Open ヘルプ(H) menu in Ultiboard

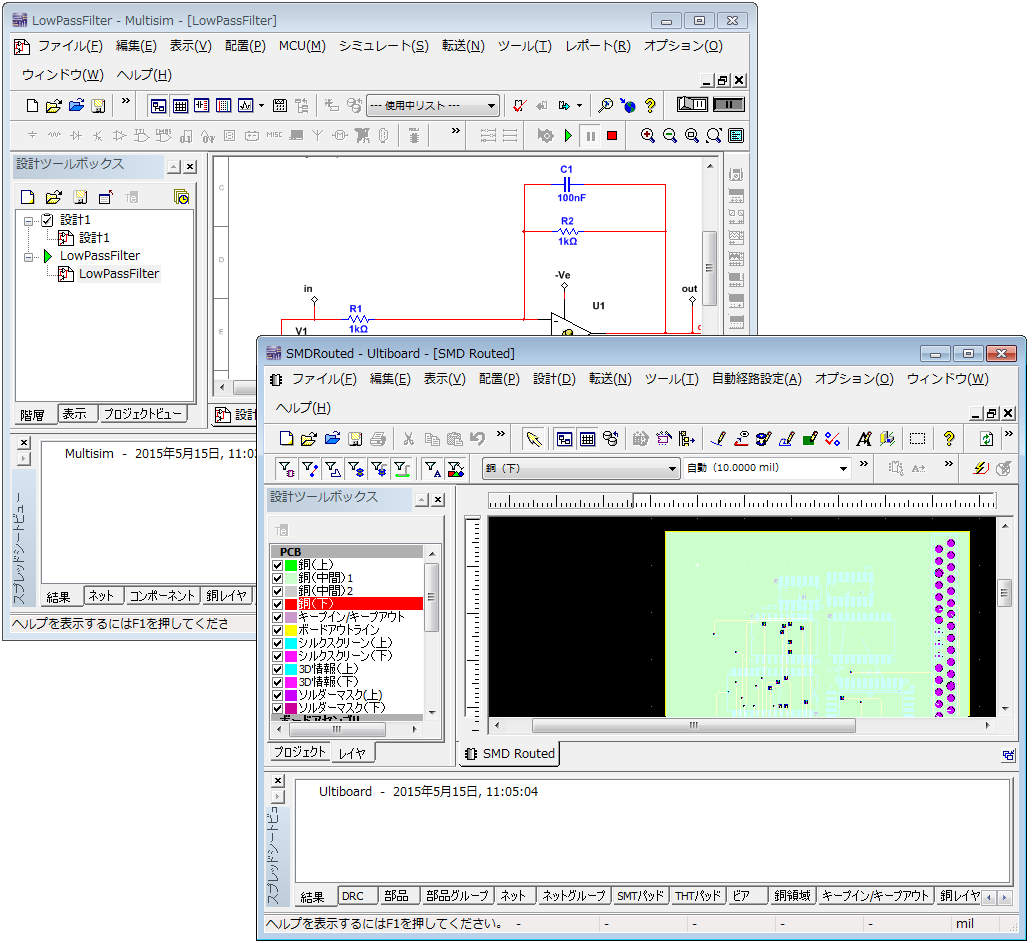303,408
